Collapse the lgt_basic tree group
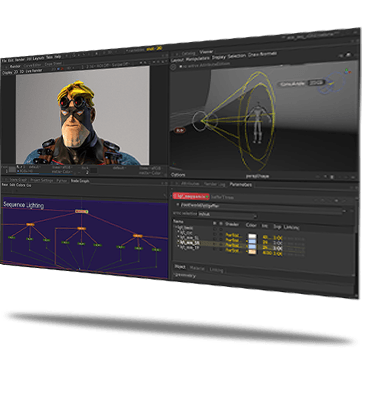Image resolution: width=390 pixels, height=400 pixels. [x=175, y=227]
